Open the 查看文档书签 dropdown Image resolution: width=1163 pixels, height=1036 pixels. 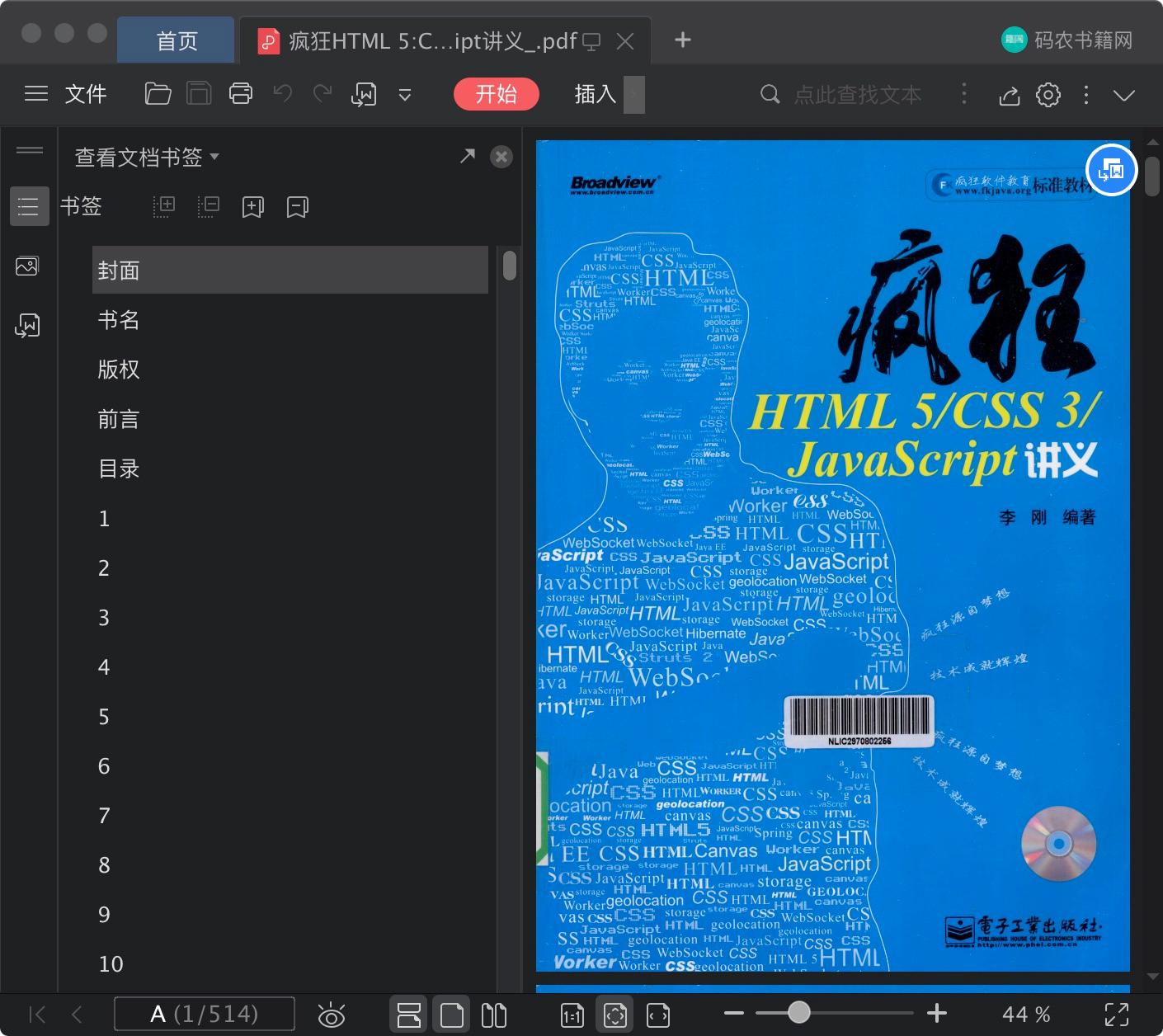[x=147, y=157]
